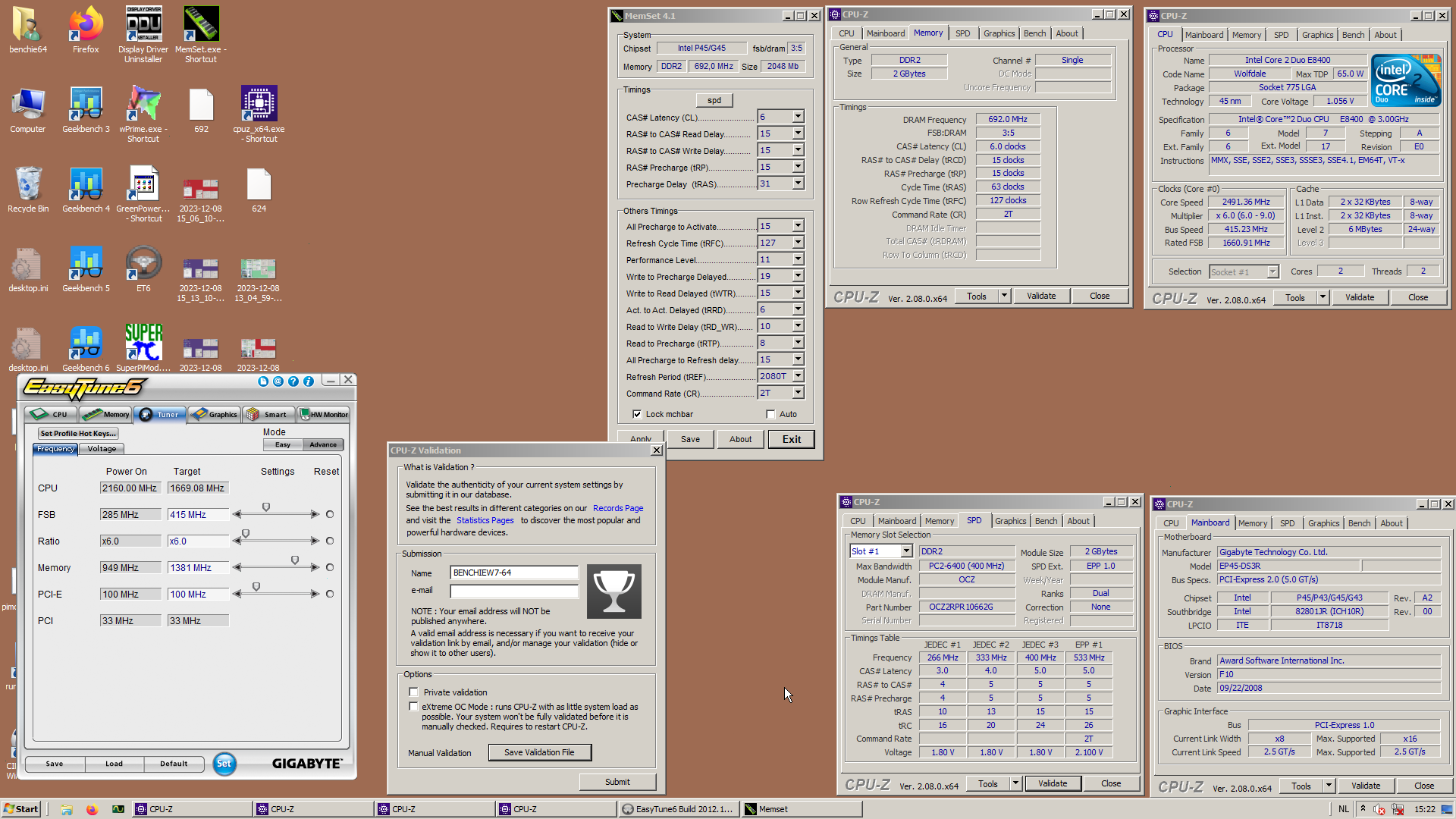Open HW Monitor tab in EasyTune6
This screenshot has height=819, width=1456.
pos(324,414)
